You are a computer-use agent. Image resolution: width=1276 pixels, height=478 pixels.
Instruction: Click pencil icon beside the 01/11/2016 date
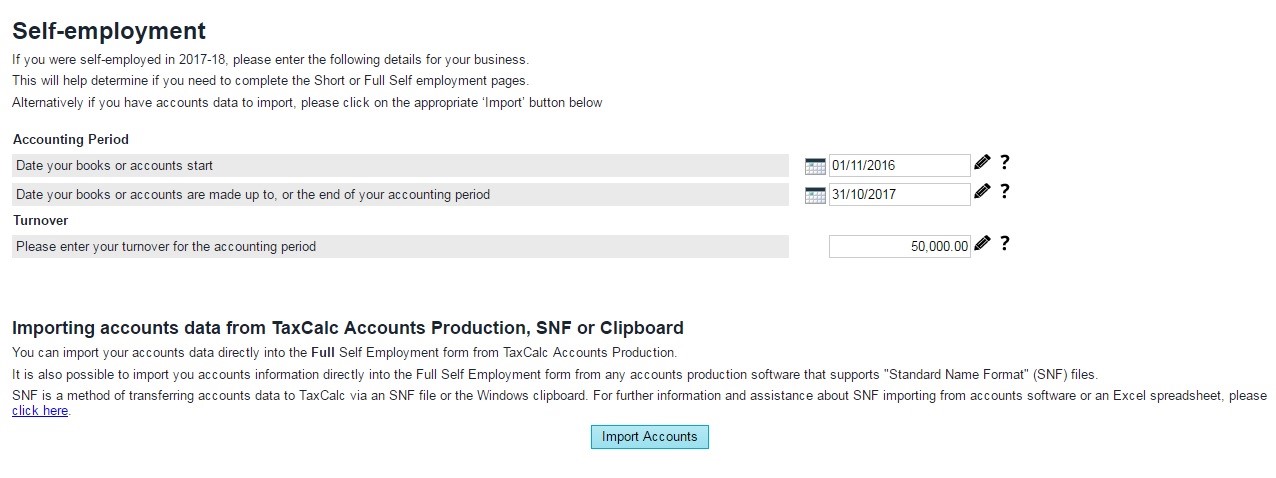(982, 162)
